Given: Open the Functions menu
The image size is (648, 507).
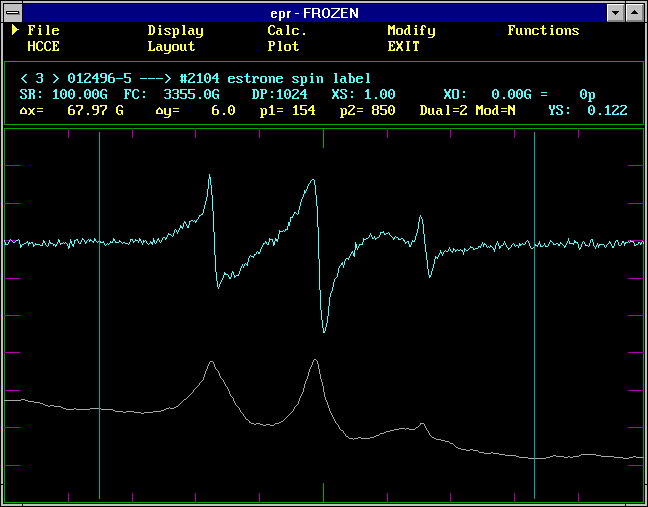Looking at the screenshot, I should click(x=543, y=31).
